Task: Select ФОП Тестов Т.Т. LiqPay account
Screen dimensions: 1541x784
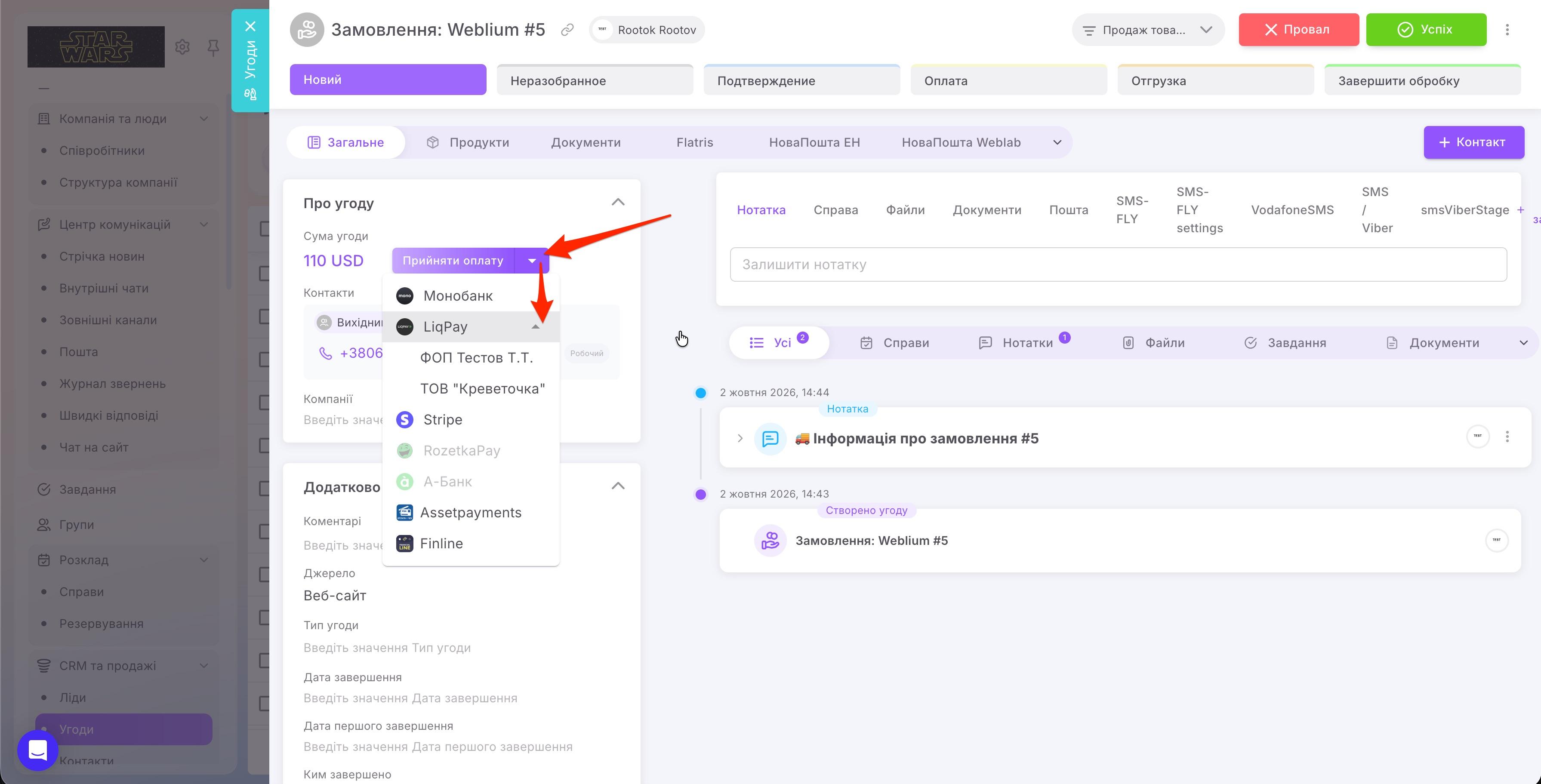Action: pos(476,358)
